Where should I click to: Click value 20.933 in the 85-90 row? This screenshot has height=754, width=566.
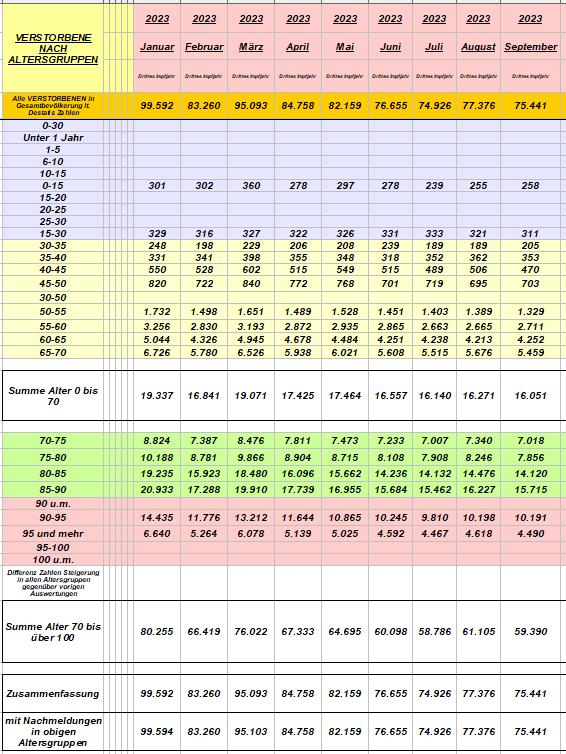(x=157, y=490)
